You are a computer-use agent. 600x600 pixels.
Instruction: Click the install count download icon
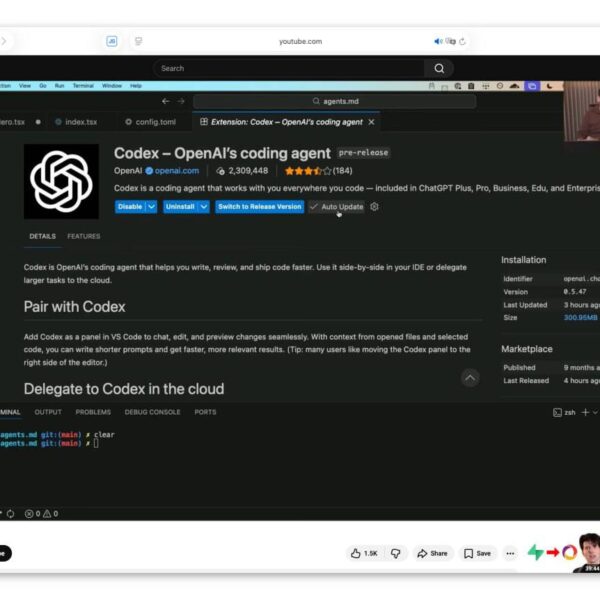(221, 171)
